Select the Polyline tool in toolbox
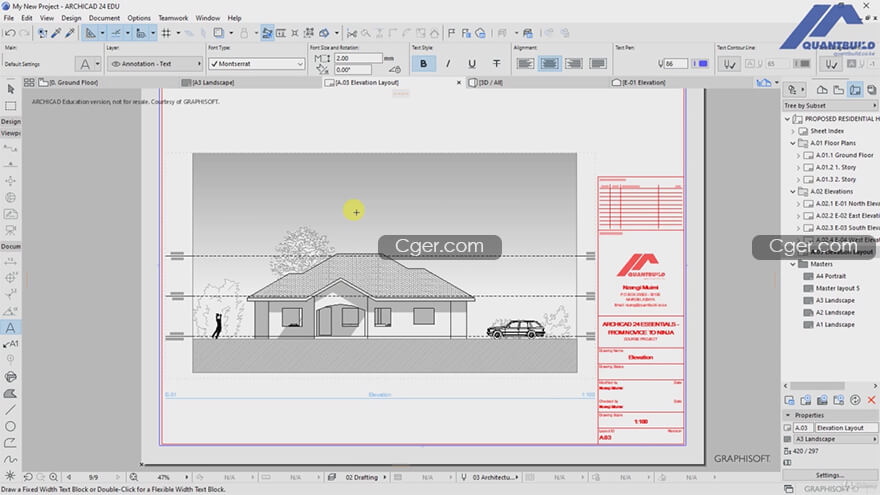Image resolution: width=880 pixels, height=495 pixels. [10, 443]
